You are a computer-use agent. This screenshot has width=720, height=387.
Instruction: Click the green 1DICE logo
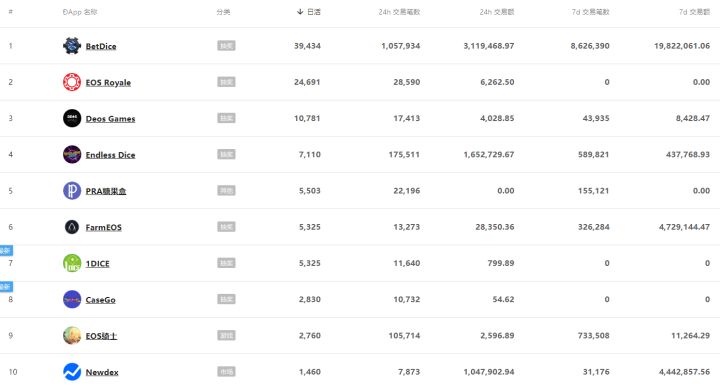(x=72, y=263)
